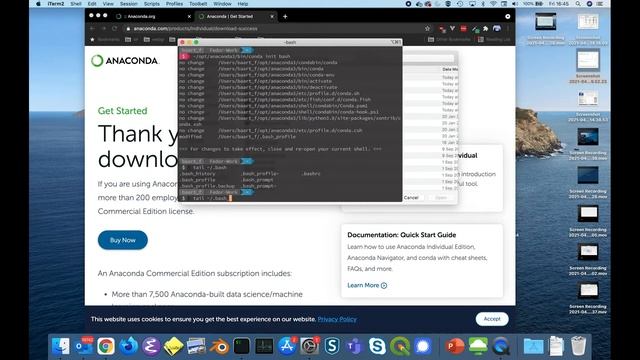
Task: Accept the cookies banner
Action: coord(492,319)
